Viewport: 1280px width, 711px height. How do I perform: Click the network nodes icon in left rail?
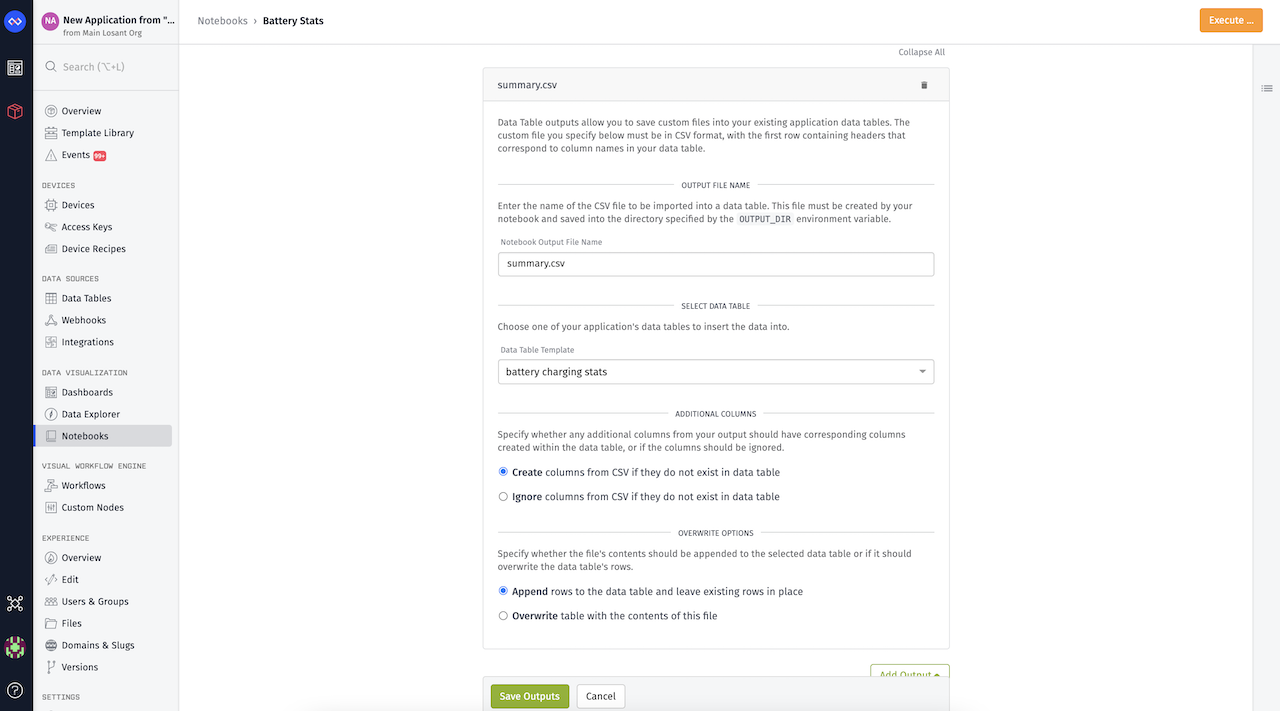click(x=15, y=603)
